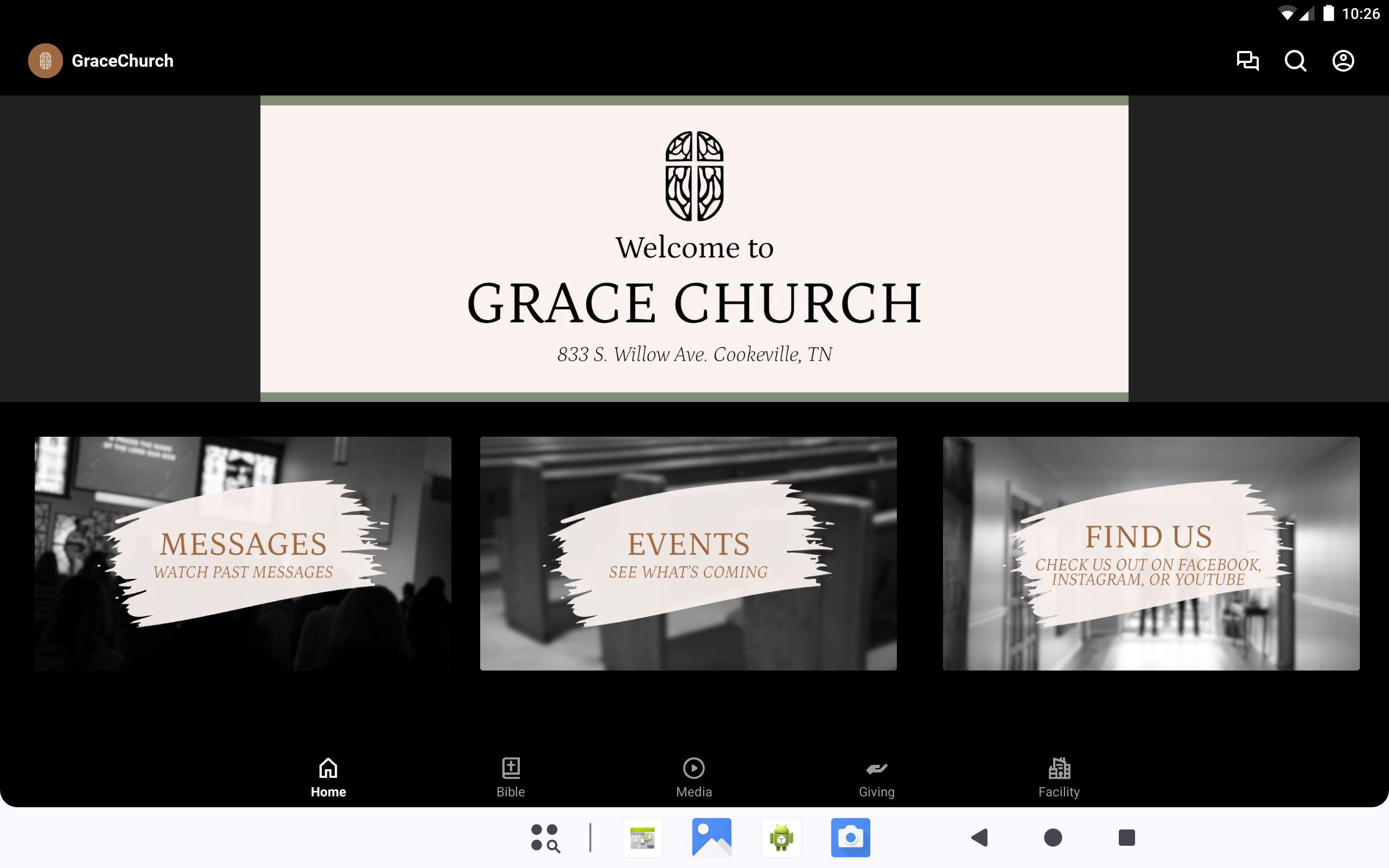This screenshot has height=868, width=1389.
Task: Open the Giving tab
Action: point(876,777)
